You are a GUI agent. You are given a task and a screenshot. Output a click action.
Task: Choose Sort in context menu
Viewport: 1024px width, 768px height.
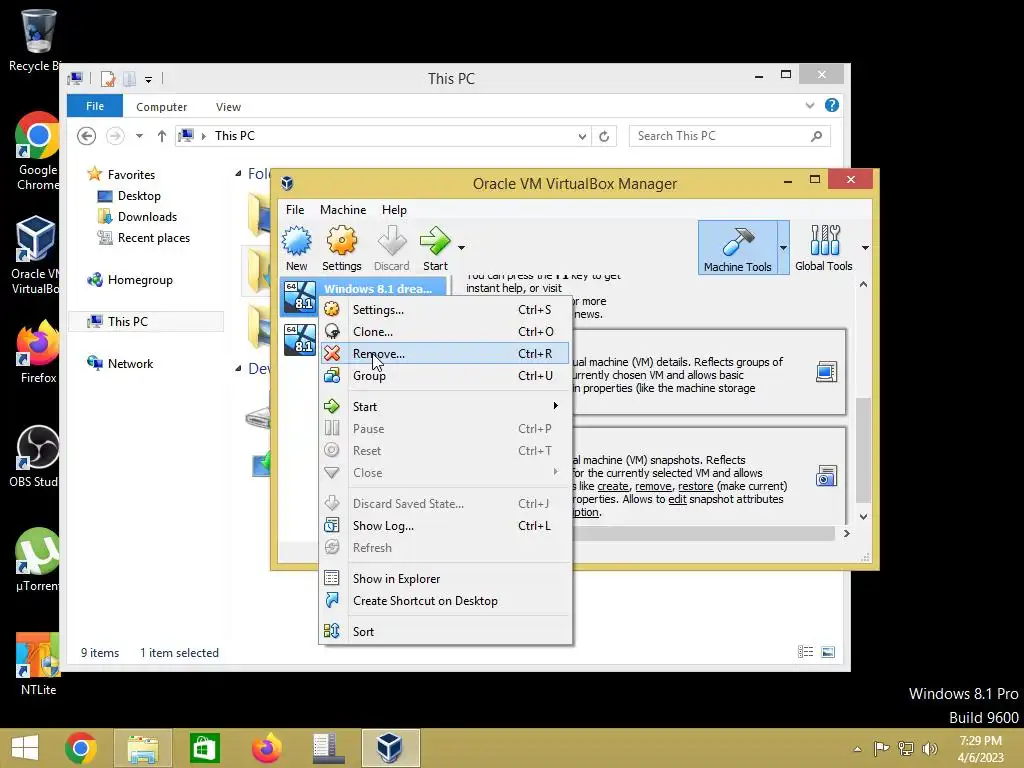tap(445, 632)
